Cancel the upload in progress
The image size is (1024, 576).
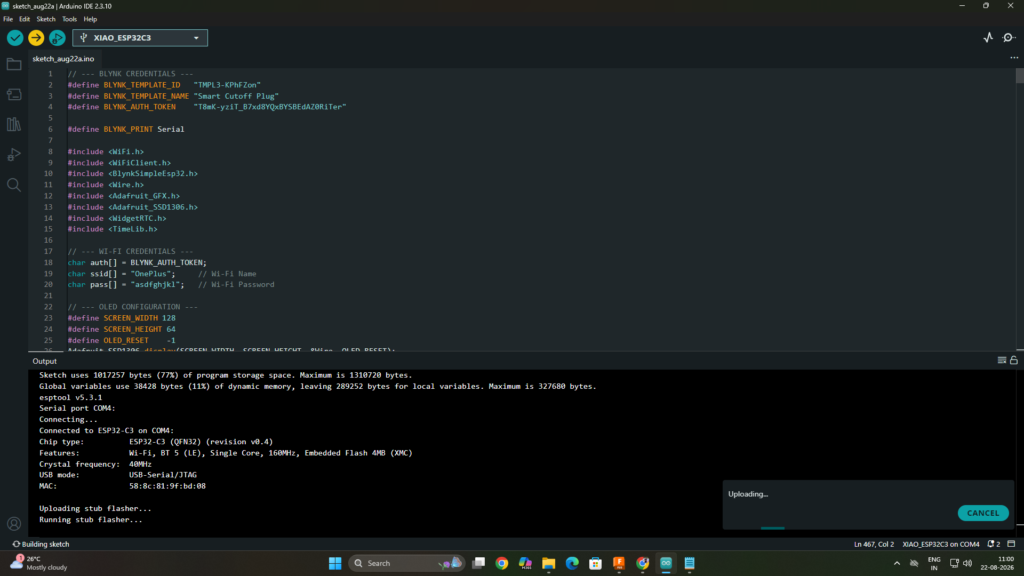[x=983, y=513]
